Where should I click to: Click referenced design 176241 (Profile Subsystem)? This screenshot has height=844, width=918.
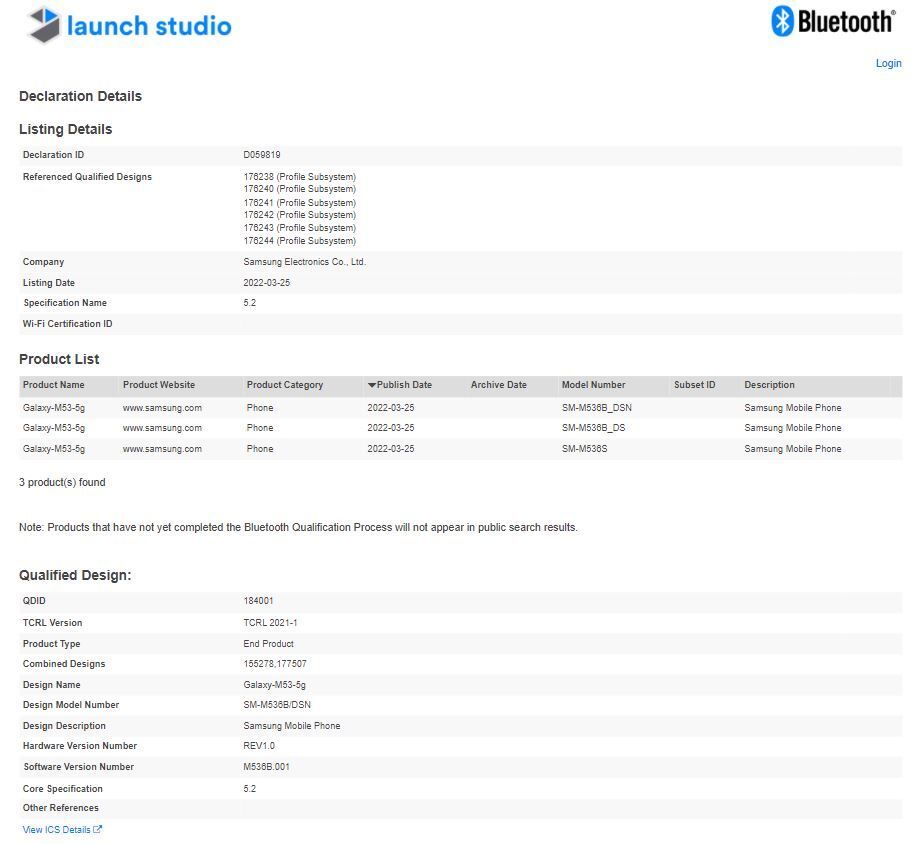click(x=299, y=203)
